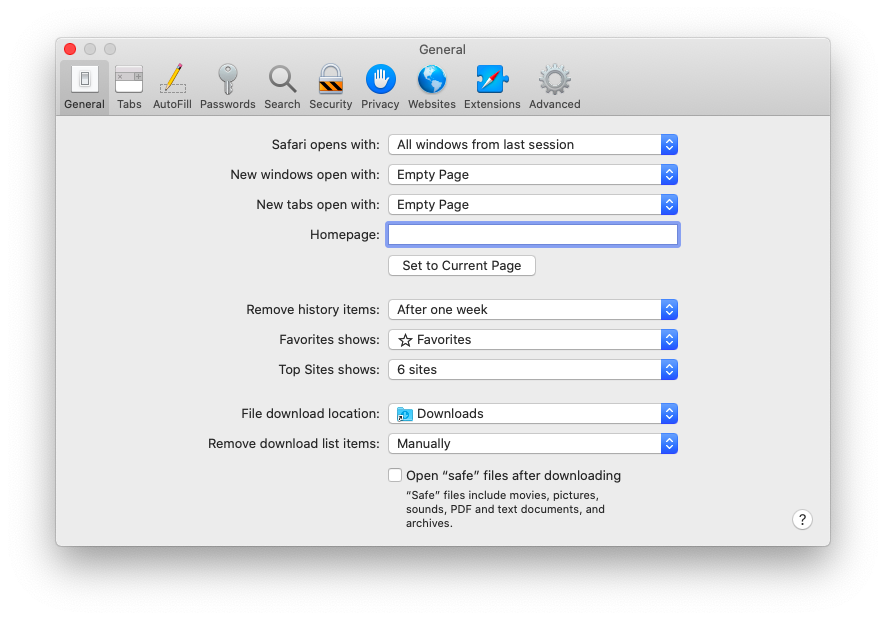Expand the New tabs open with dropdown

click(533, 205)
